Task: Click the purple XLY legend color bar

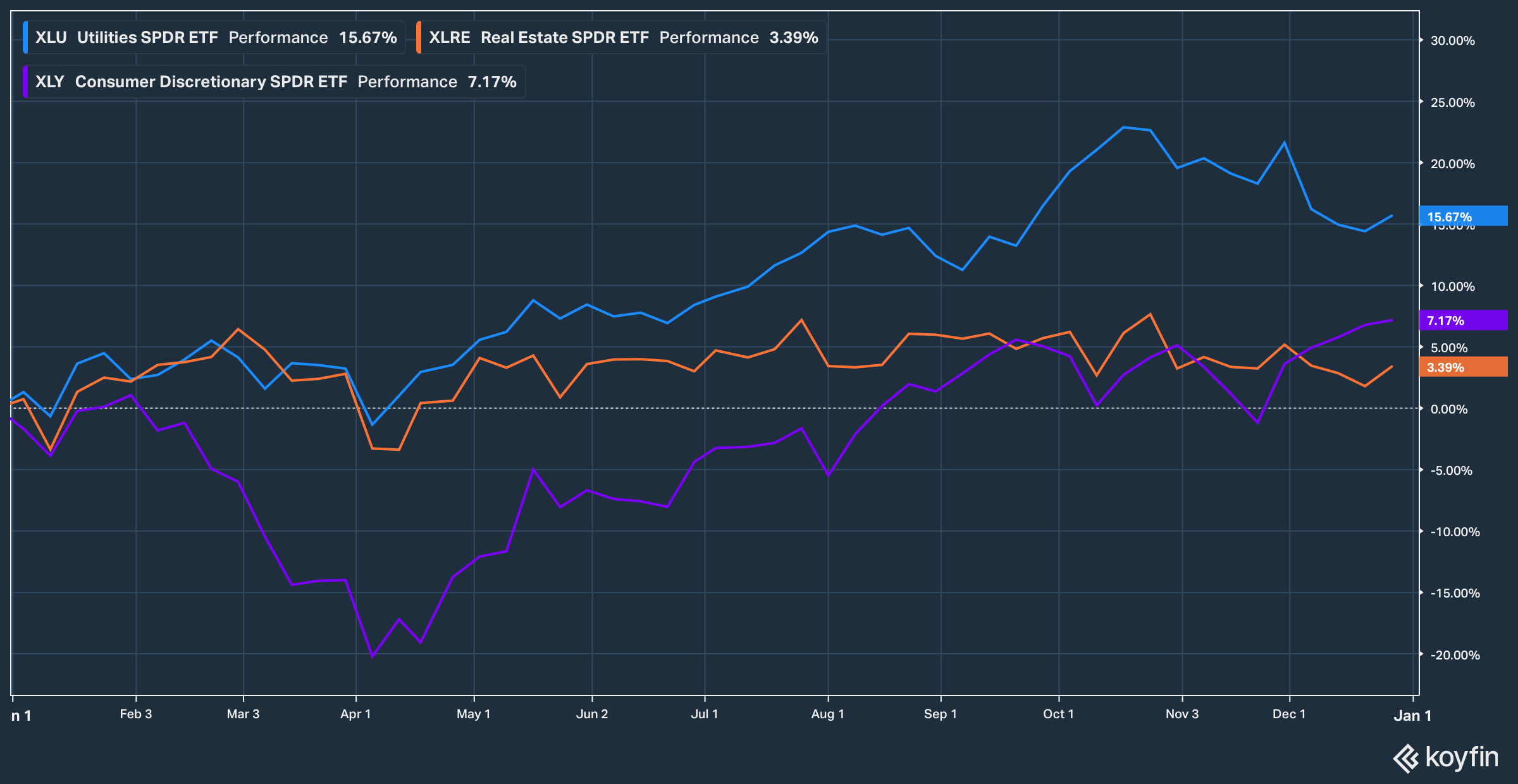Action: 25,82
